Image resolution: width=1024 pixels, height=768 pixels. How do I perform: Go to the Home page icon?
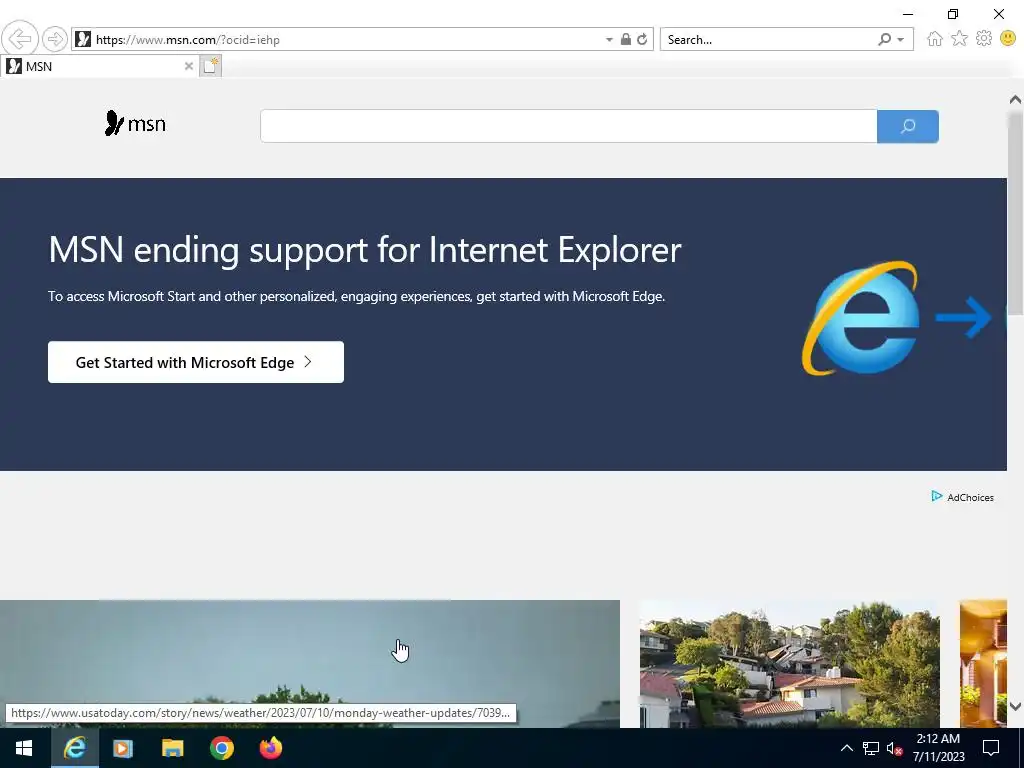(935, 39)
